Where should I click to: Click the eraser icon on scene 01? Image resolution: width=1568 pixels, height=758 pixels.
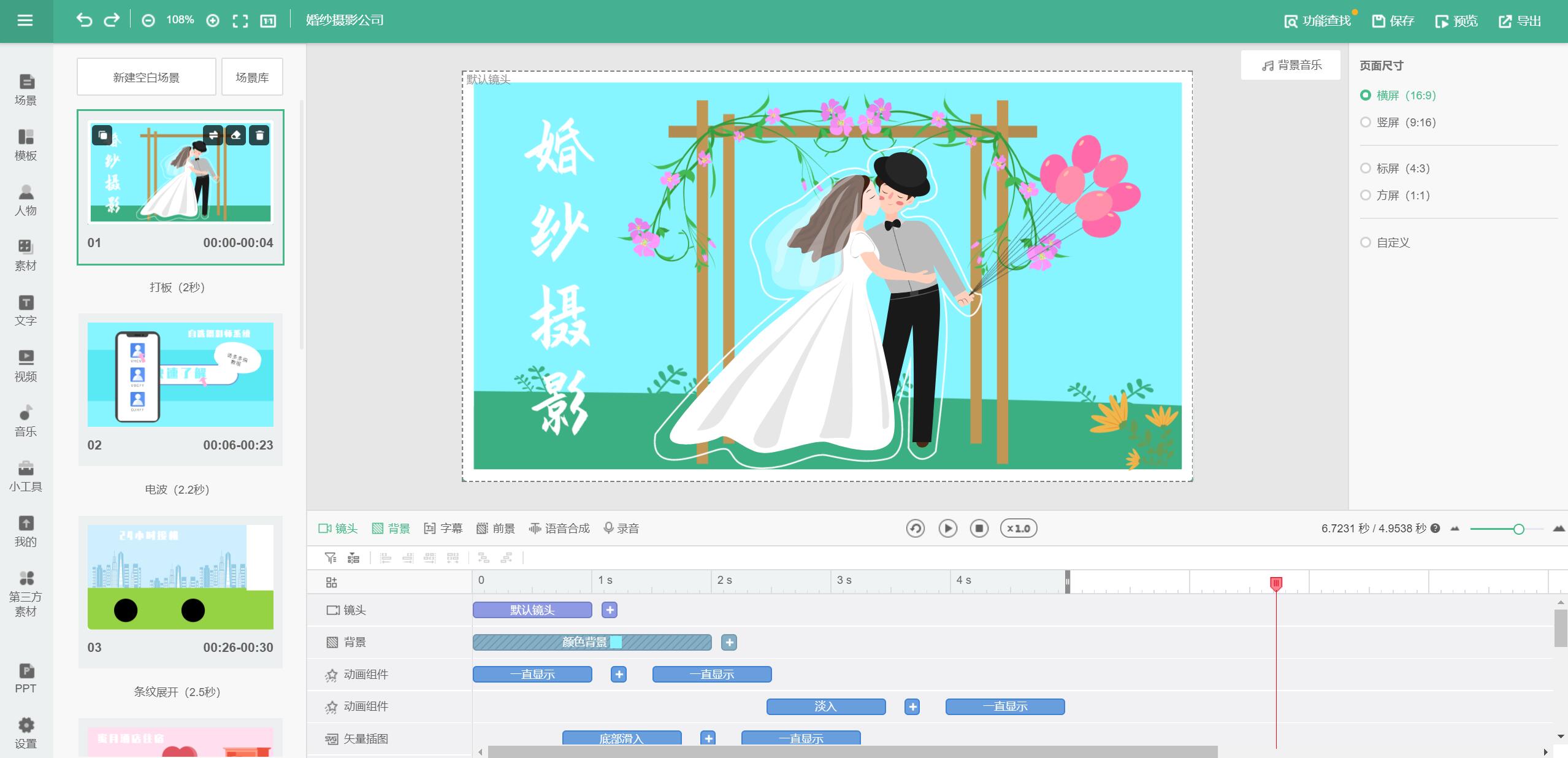pos(236,135)
